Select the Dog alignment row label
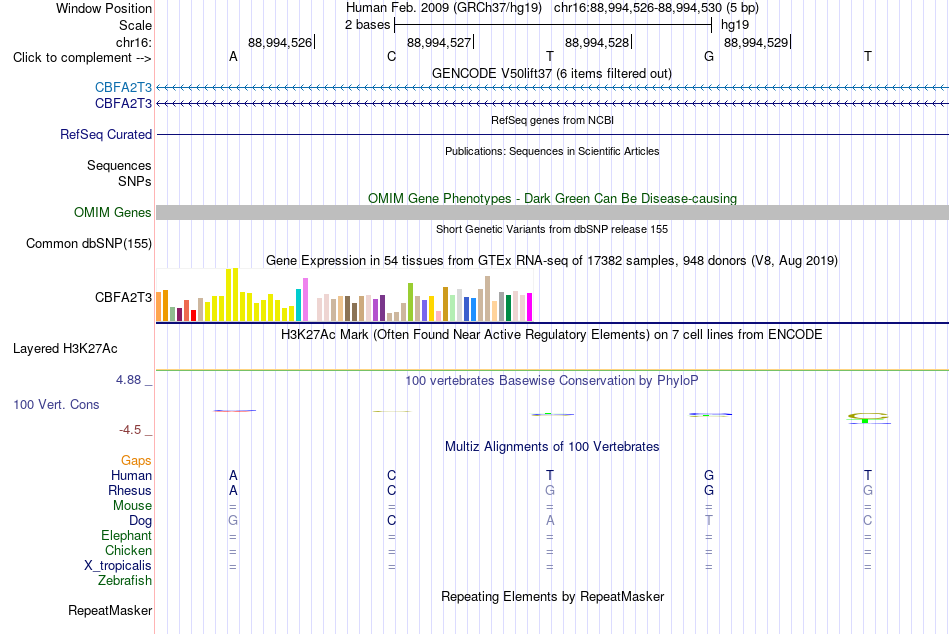950x634 pixels. tap(141, 521)
